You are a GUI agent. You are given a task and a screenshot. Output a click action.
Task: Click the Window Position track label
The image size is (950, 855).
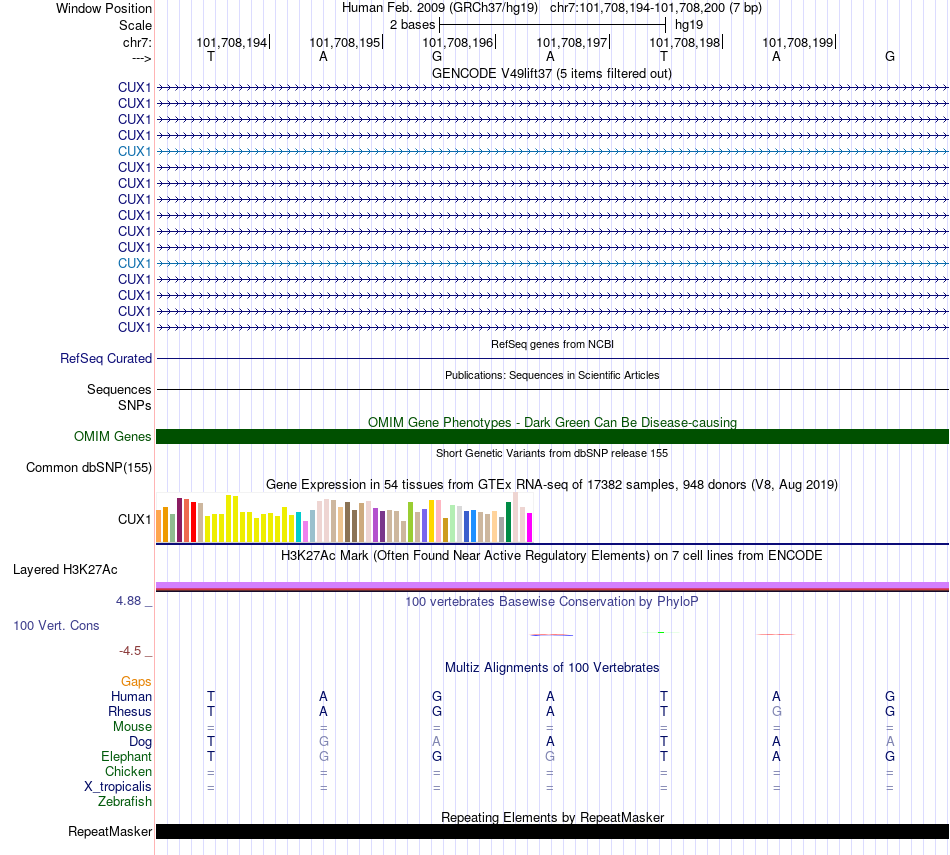[104, 8]
